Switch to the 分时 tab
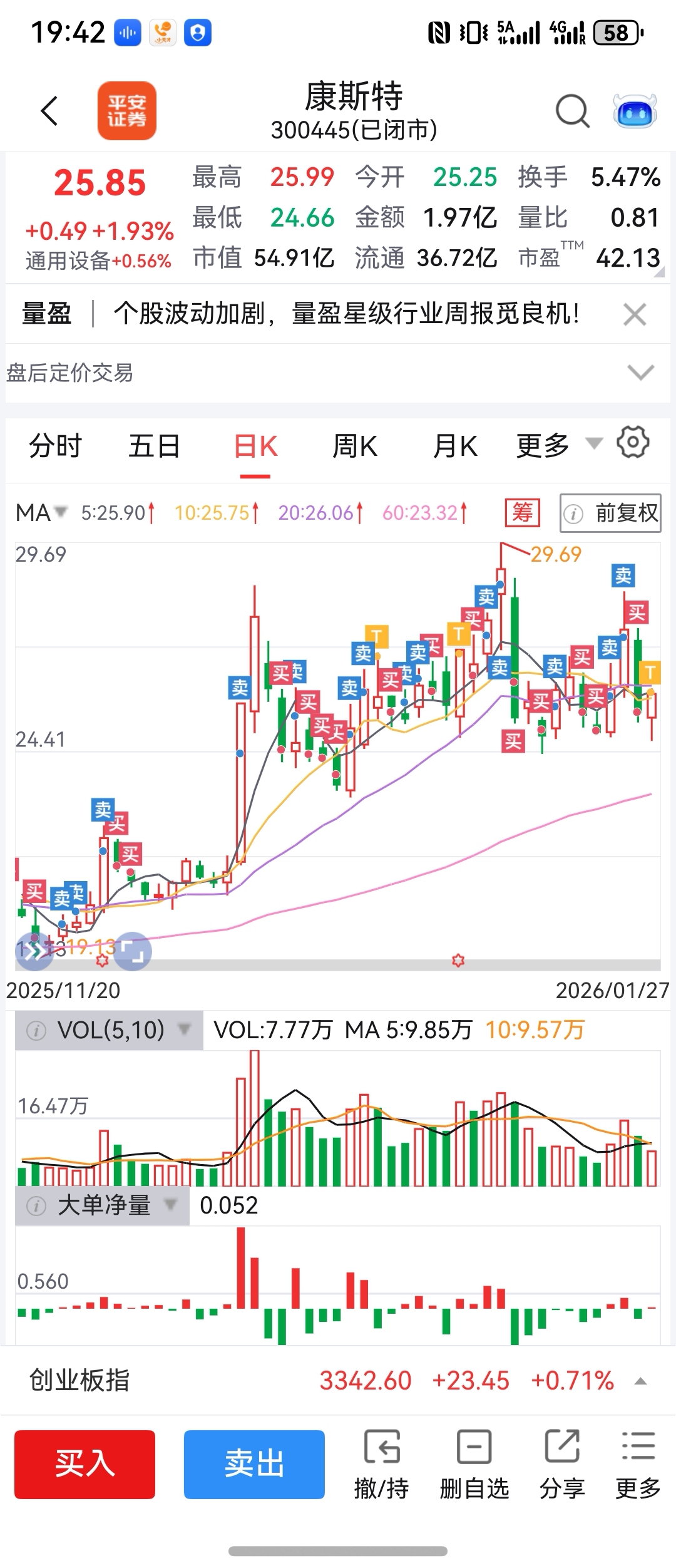Image resolution: width=676 pixels, height=1568 pixels. 56,446
